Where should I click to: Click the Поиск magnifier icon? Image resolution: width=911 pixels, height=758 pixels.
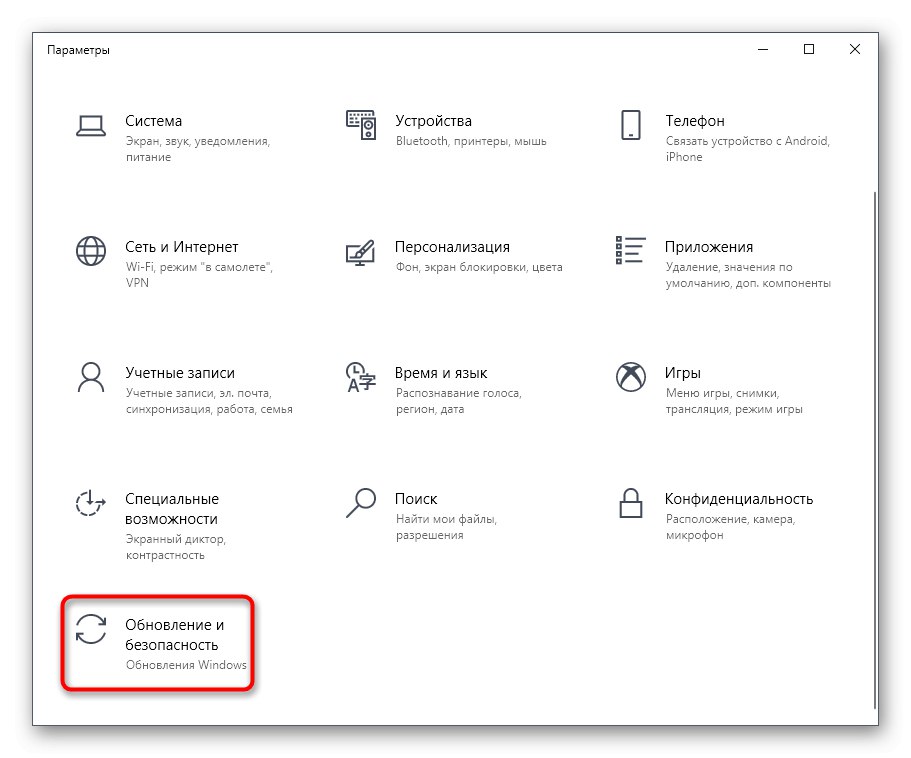(361, 504)
